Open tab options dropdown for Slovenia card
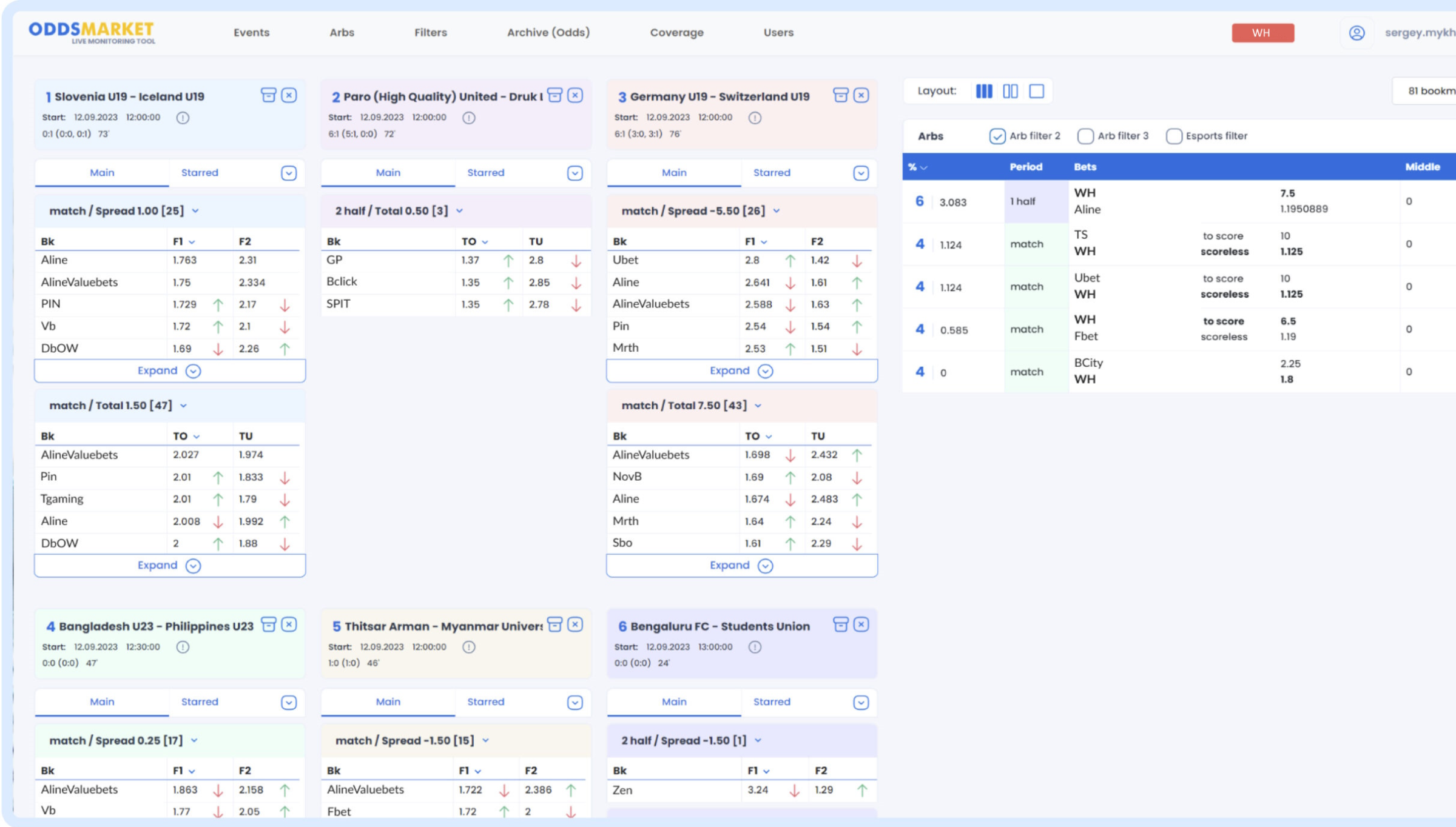Image resolution: width=1456 pixels, height=827 pixels. [289, 173]
